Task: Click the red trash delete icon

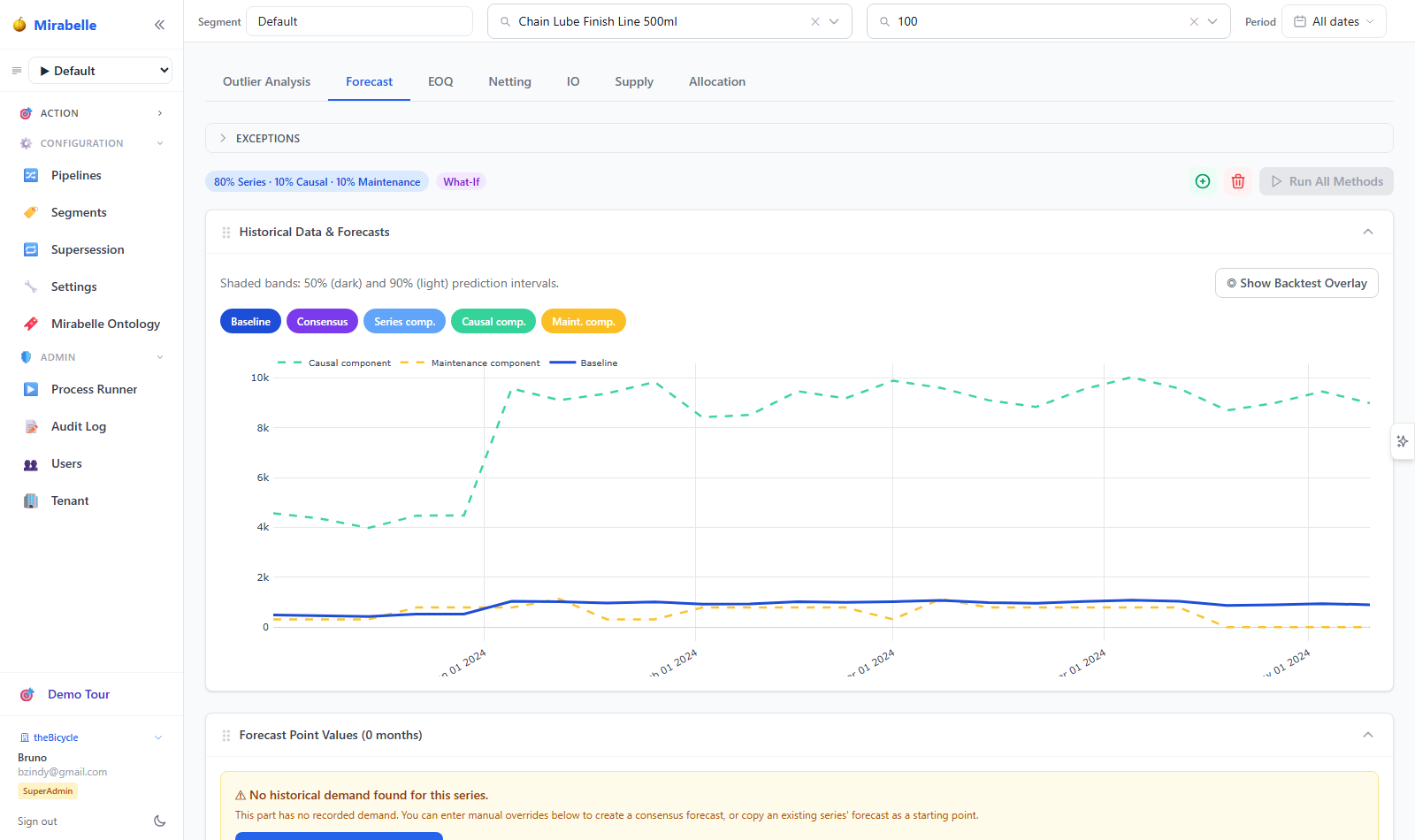Action: [1238, 181]
